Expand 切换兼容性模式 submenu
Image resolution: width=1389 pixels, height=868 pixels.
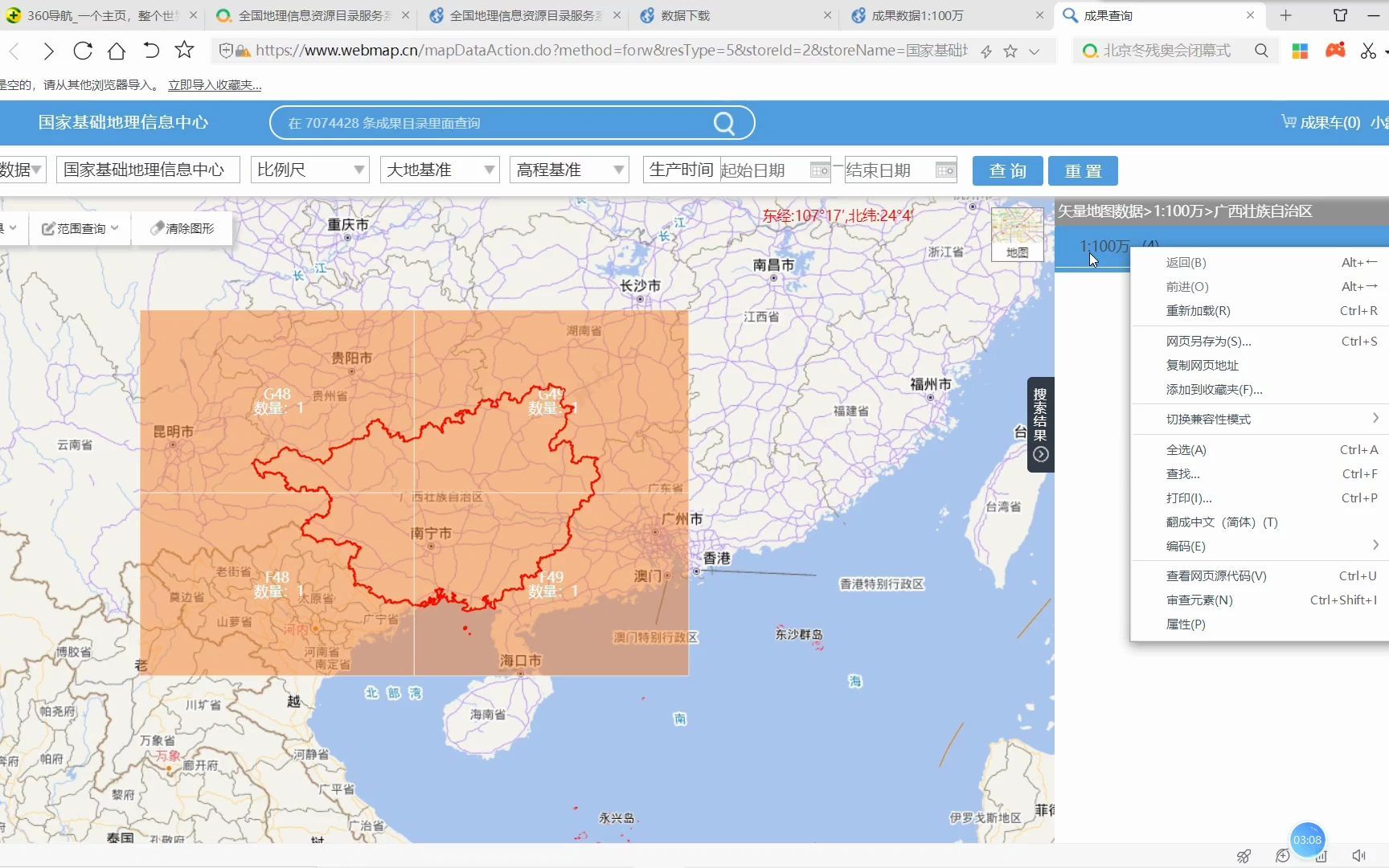click(x=1260, y=420)
